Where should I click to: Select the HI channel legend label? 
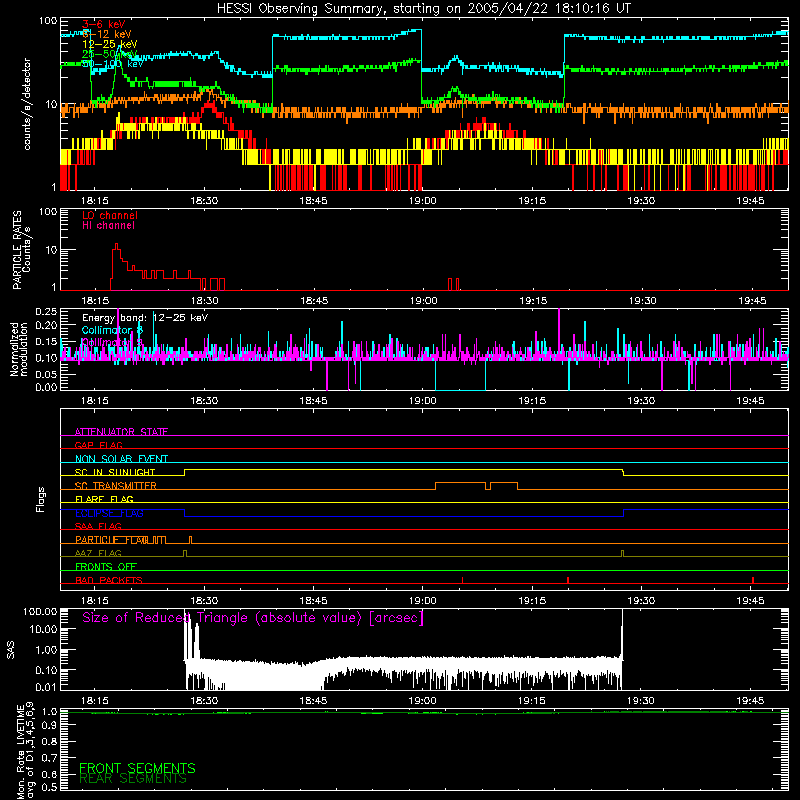click(108, 226)
